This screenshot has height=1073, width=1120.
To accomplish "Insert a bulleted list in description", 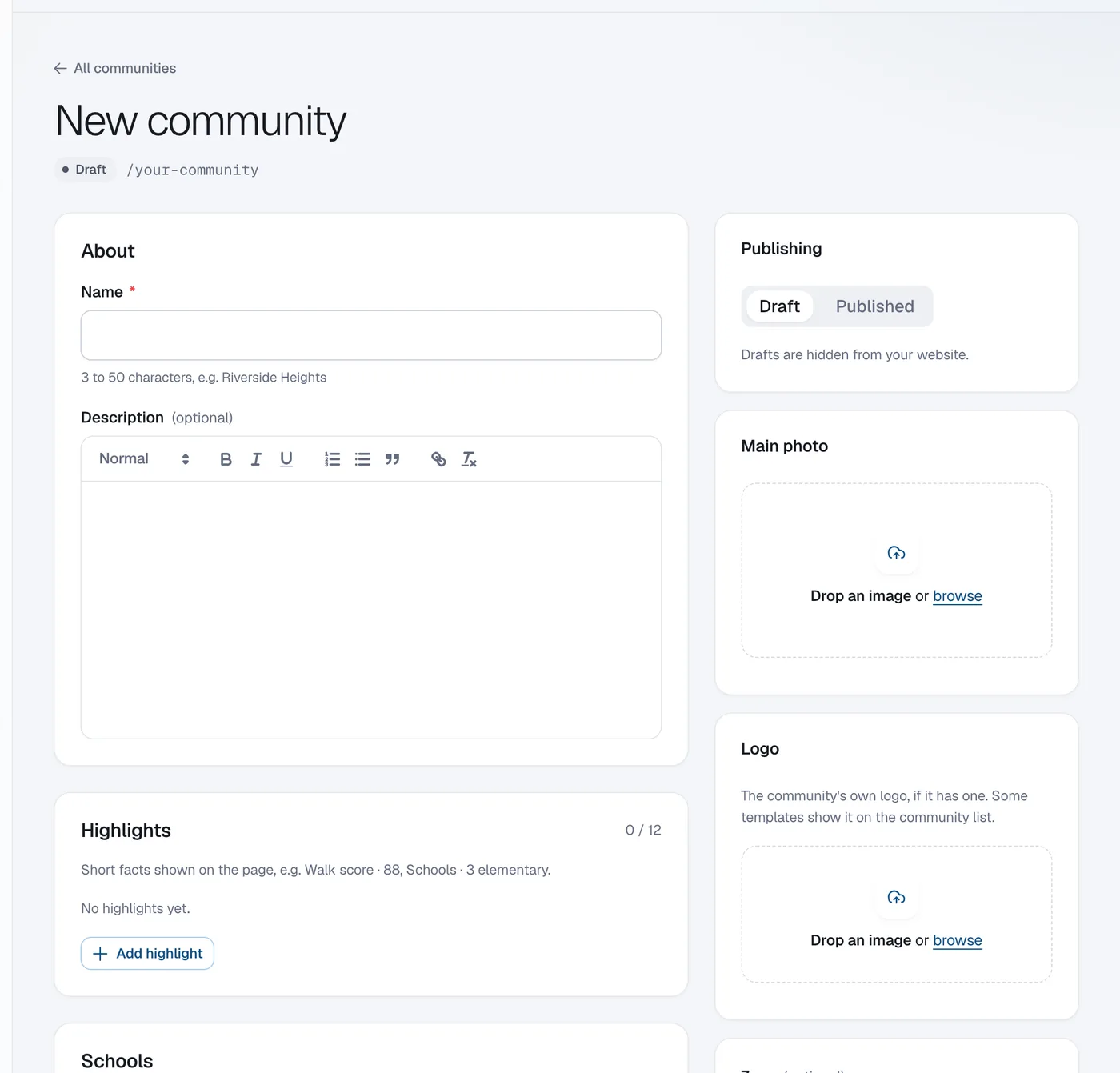I will point(362,459).
